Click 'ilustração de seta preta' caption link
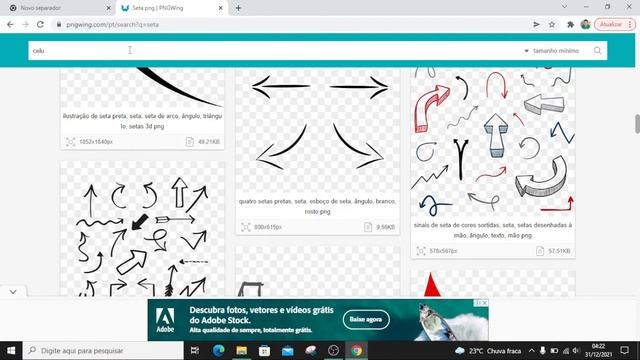The image size is (640, 360). click(142, 121)
